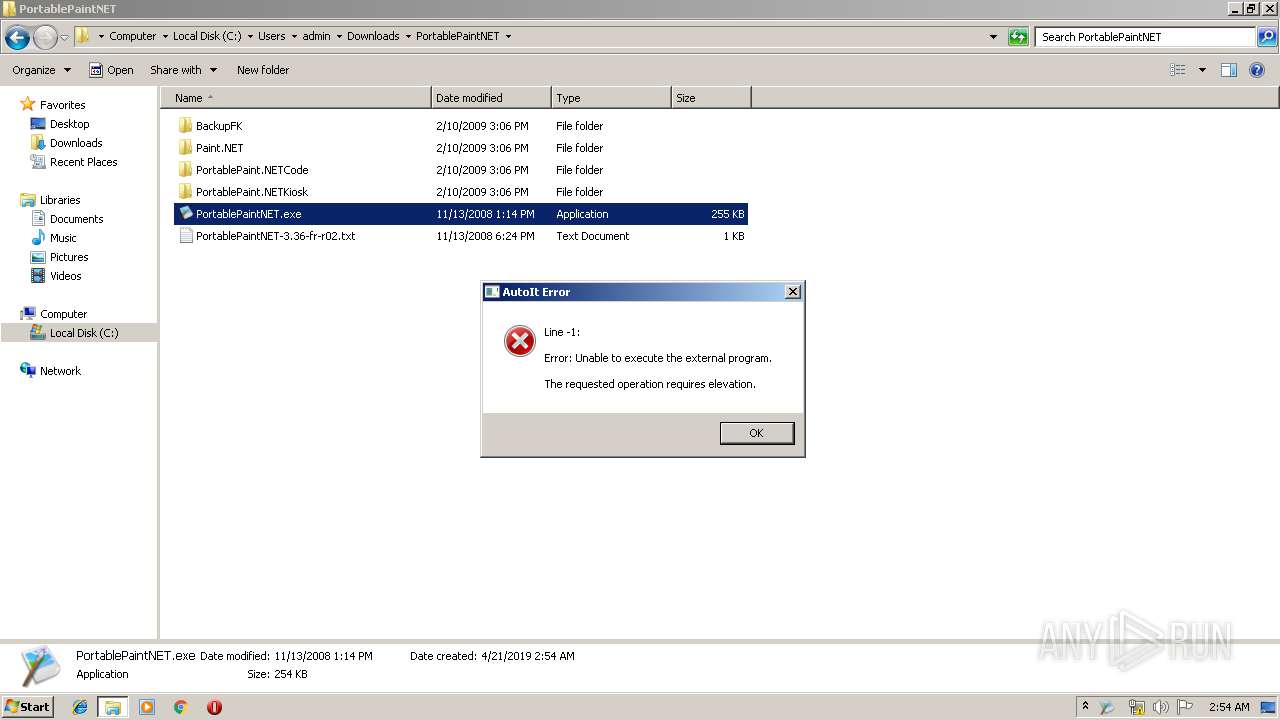Click Network in navigation pane
This screenshot has width=1280, height=720.
click(x=60, y=371)
